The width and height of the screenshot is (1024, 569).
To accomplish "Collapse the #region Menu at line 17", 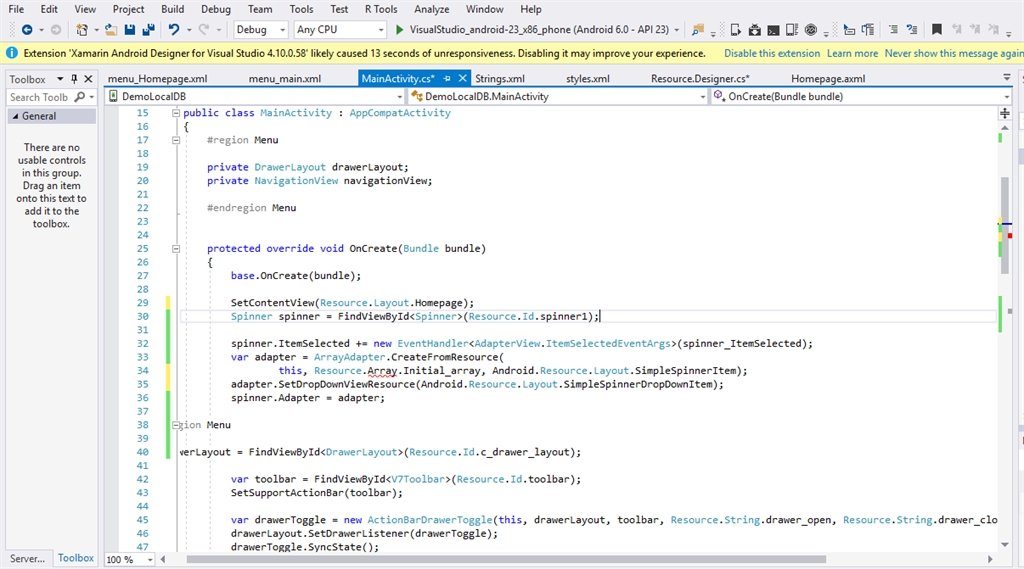I will [176, 140].
